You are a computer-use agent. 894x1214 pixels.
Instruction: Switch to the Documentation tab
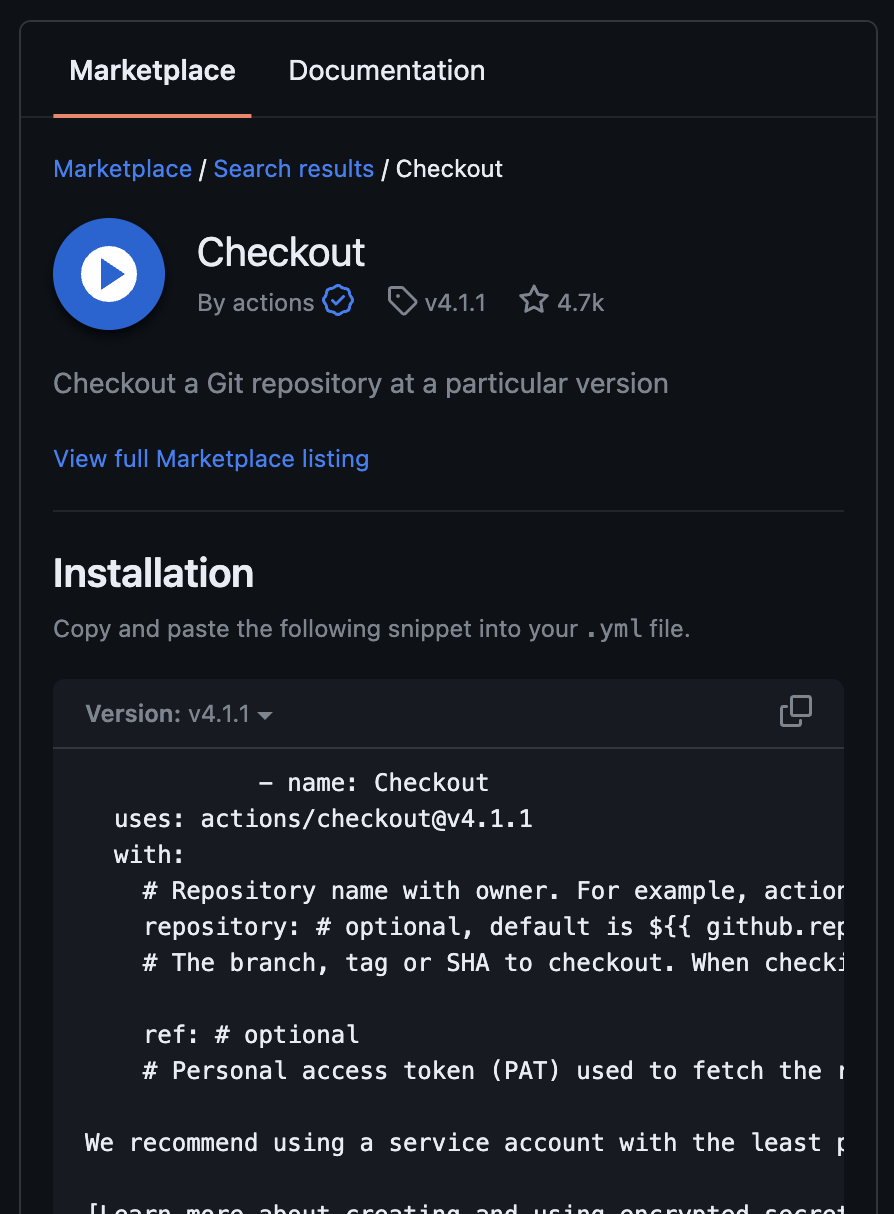(387, 71)
